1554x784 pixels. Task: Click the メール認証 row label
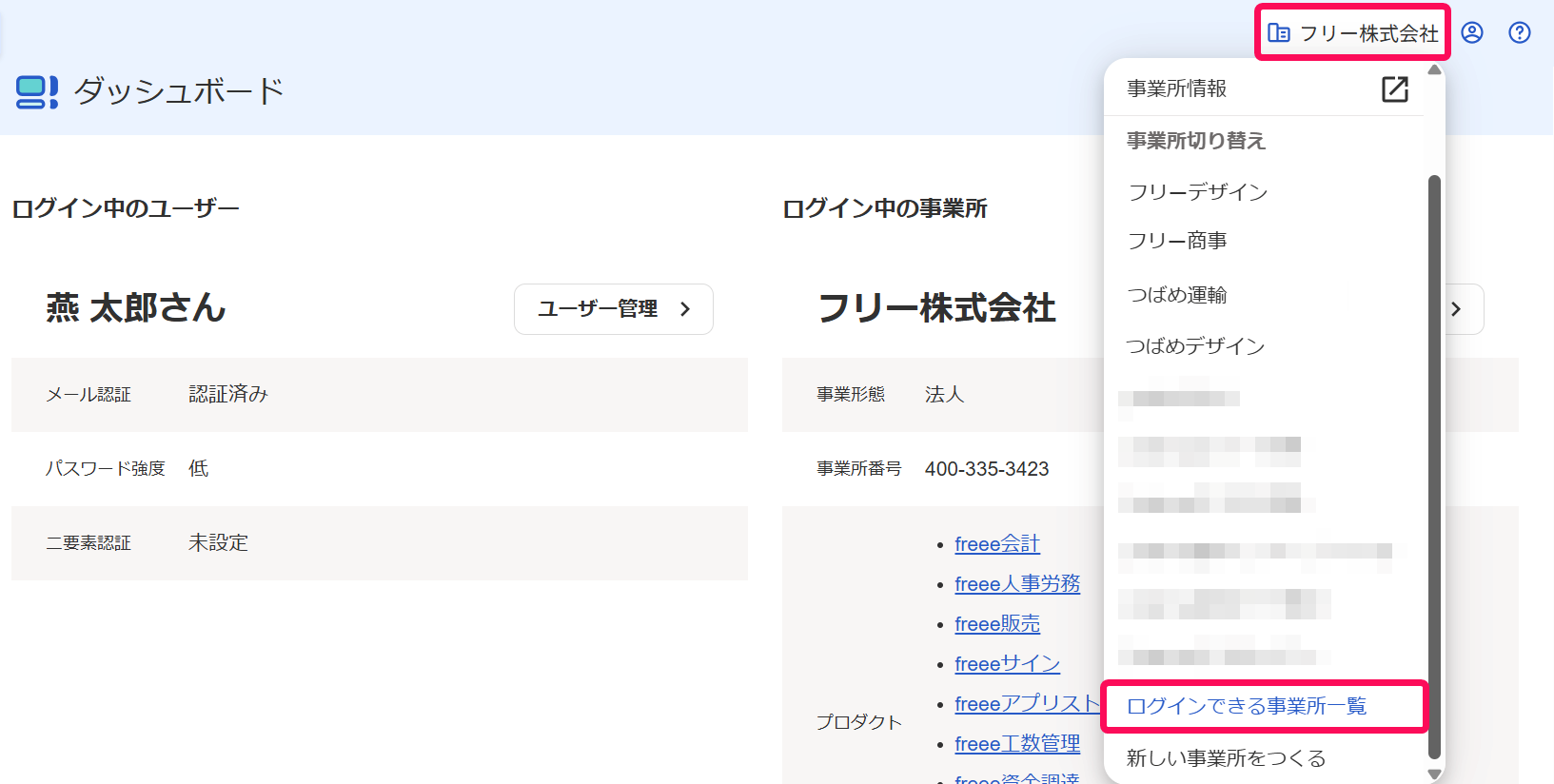[x=89, y=395]
